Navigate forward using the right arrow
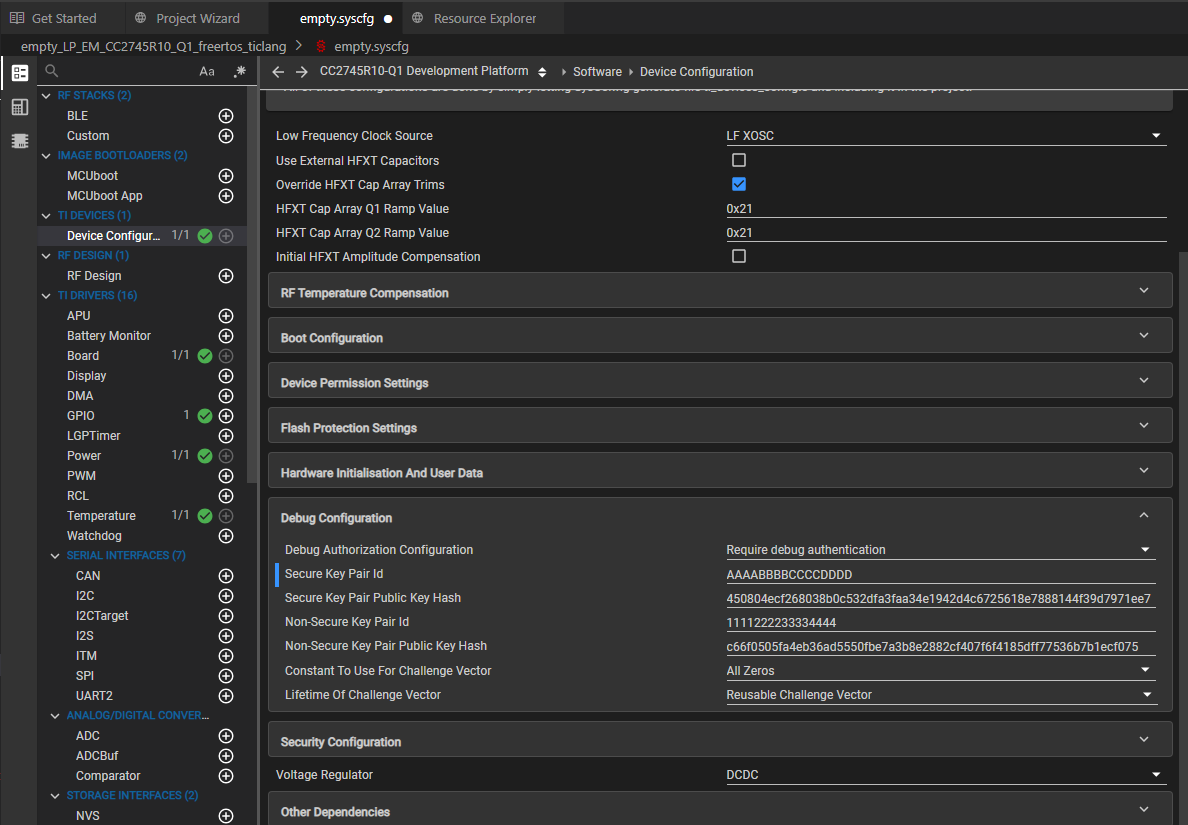 pyautogui.click(x=302, y=72)
